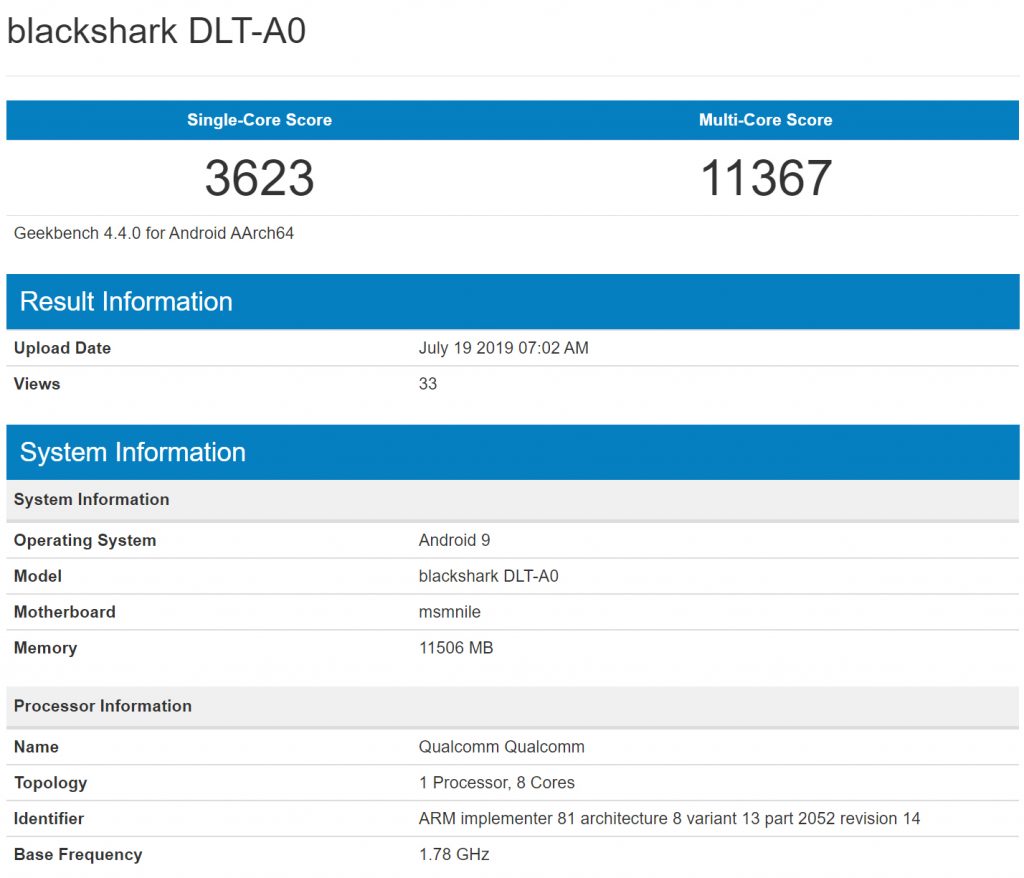1024x878 pixels.
Task: Click the Geekbench 4.4.0 for Android text
Action: tap(154, 233)
